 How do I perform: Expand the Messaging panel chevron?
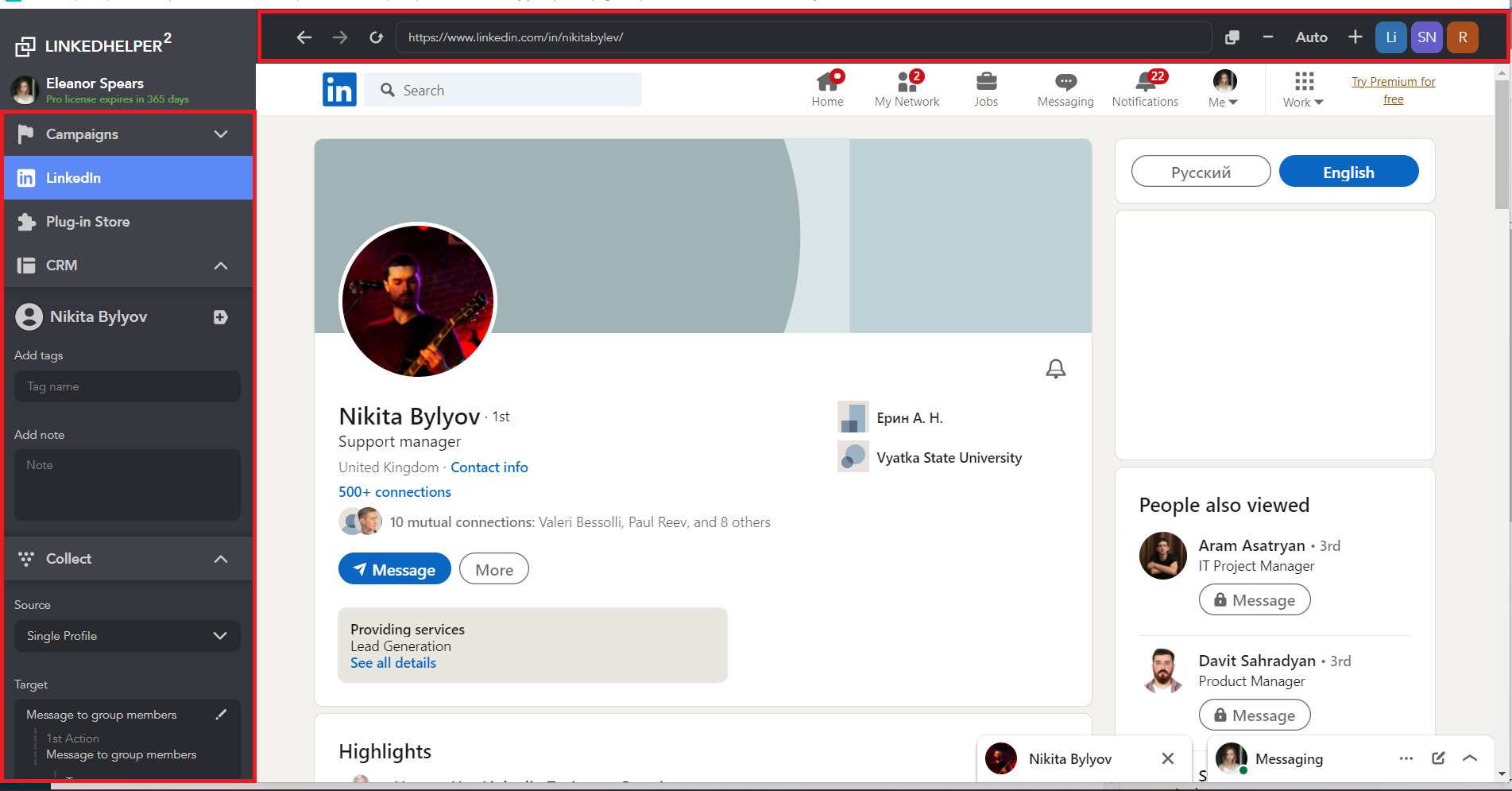tap(1470, 758)
